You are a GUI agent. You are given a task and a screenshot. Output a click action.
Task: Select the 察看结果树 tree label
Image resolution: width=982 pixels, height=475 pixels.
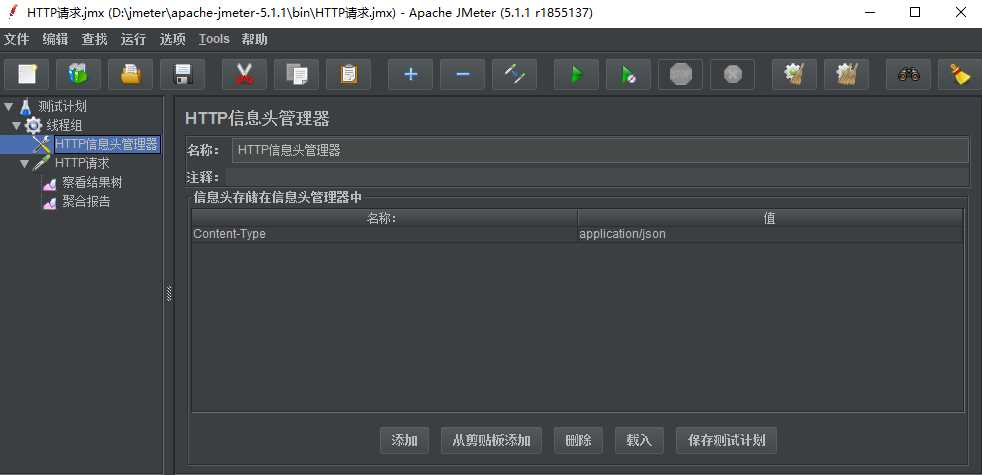(x=92, y=184)
